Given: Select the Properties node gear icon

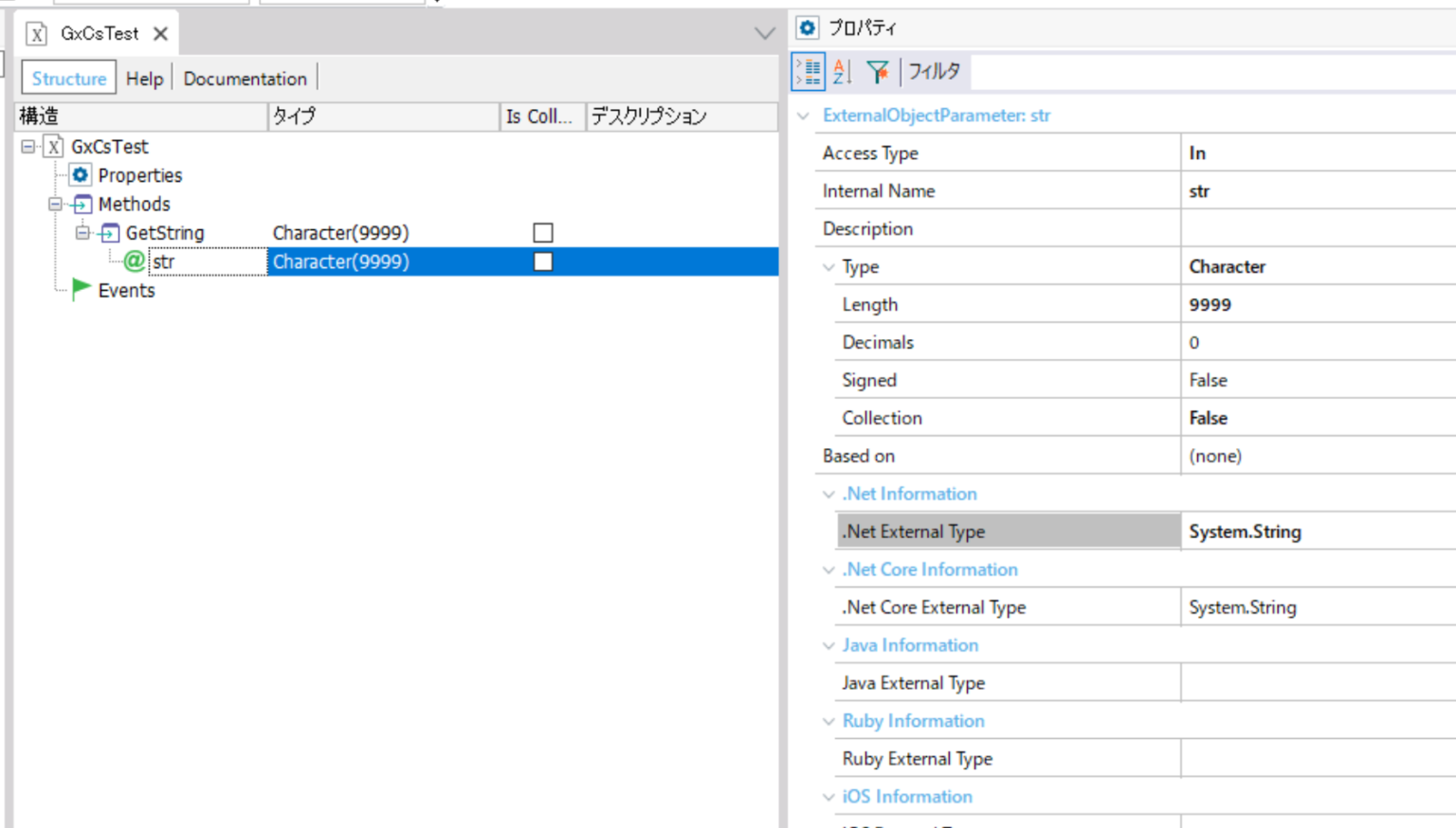Looking at the screenshot, I should 80,175.
